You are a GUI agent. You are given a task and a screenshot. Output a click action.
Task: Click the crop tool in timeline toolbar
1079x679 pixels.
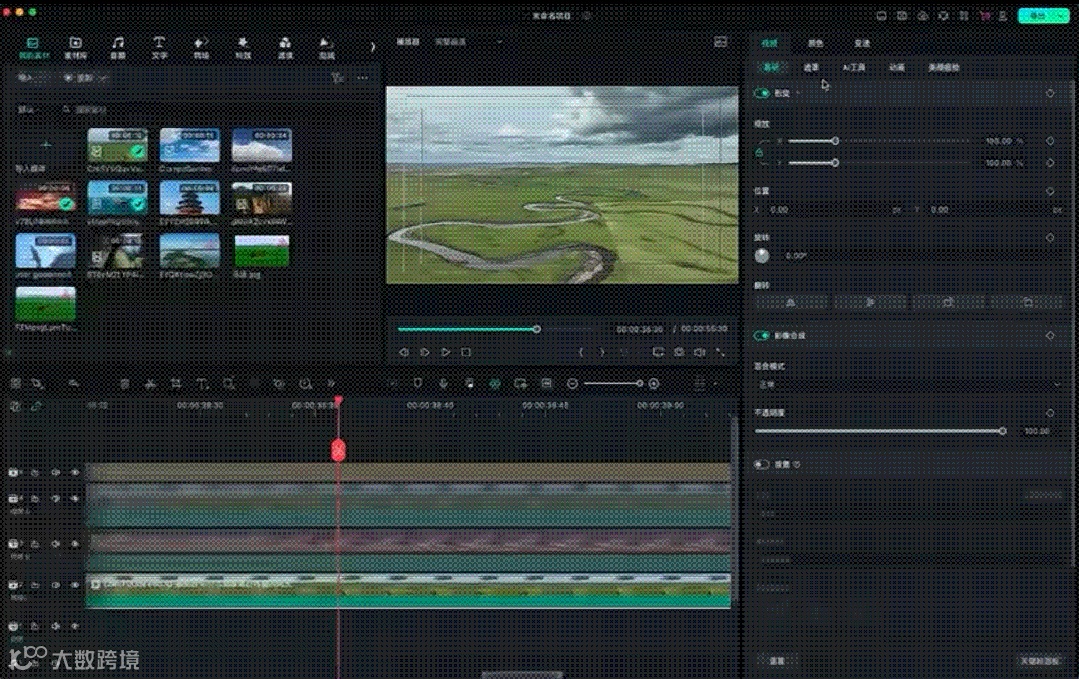(x=176, y=384)
